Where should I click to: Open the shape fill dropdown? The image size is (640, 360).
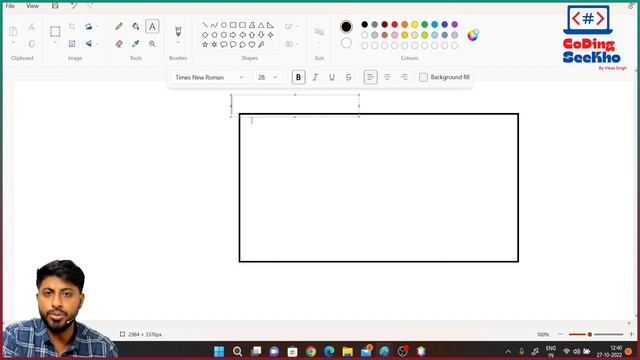(x=292, y=44)
